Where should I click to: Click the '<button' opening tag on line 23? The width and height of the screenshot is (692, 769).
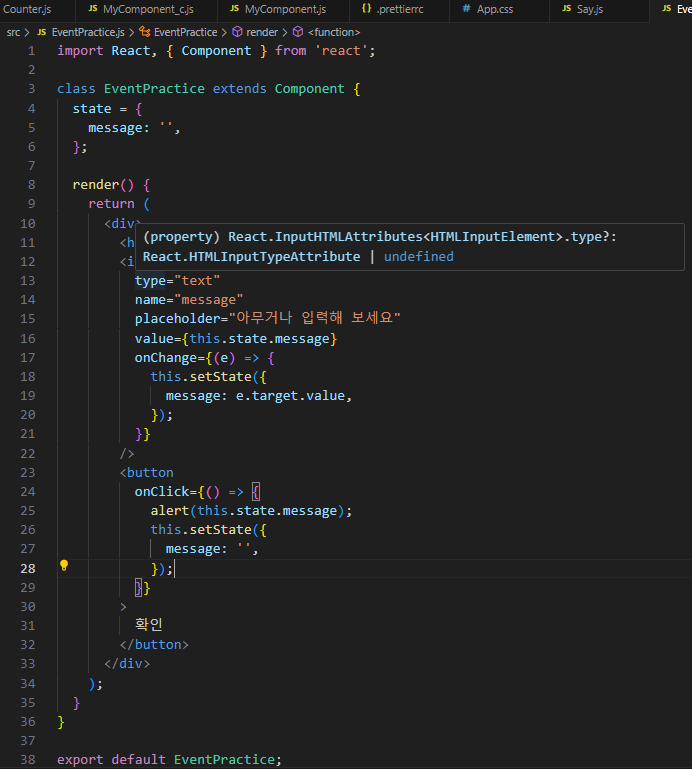coord(146,473)
